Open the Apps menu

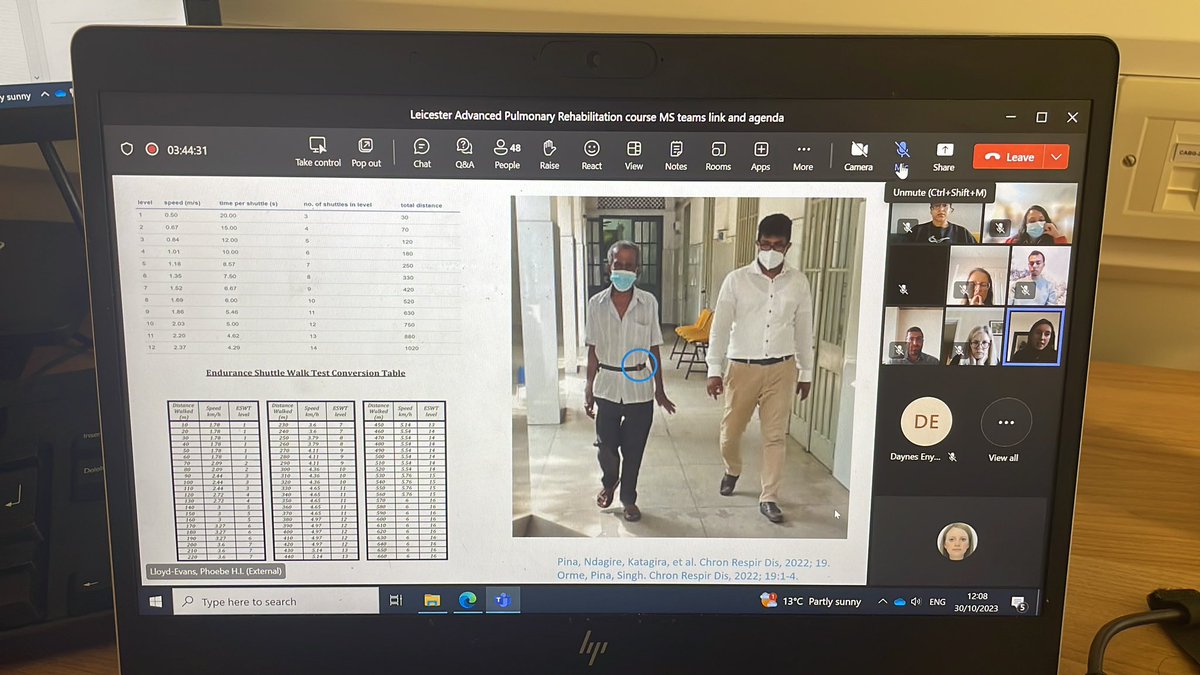tap(761, 155)
